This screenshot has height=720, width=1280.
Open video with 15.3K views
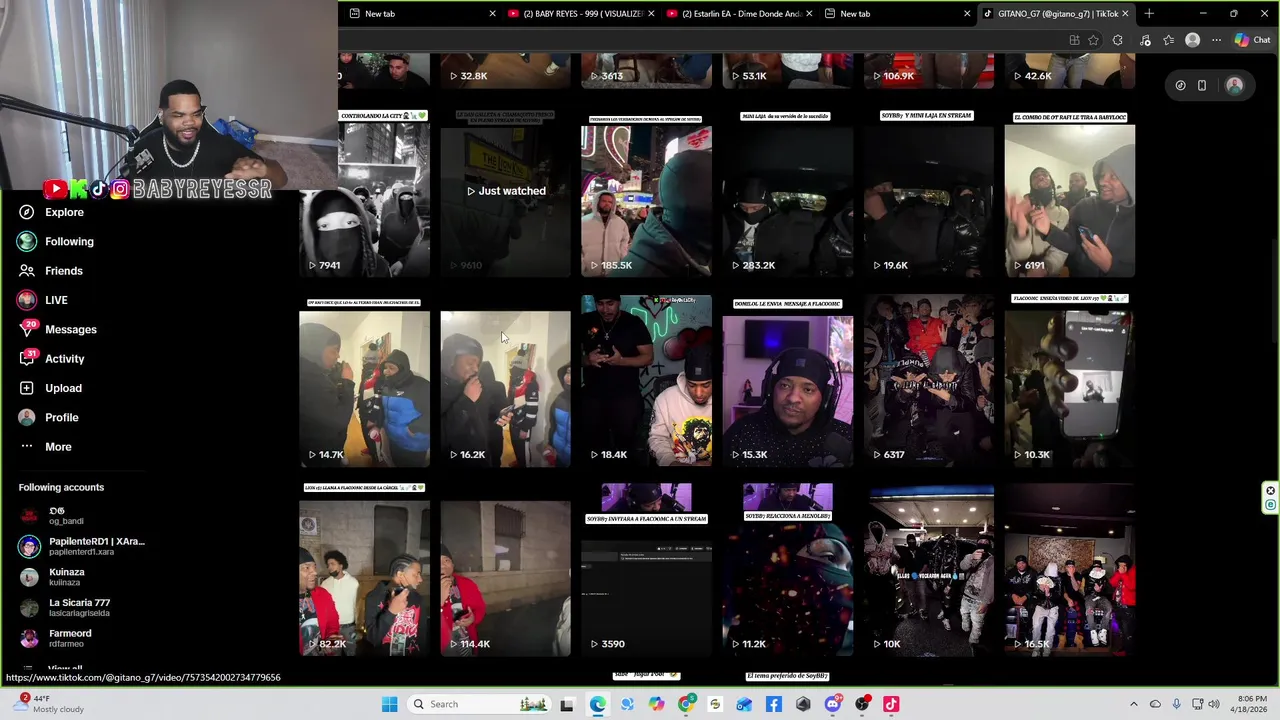point(788,382)
